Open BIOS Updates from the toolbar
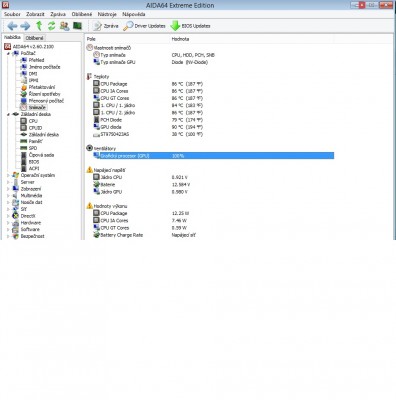Viewport: 396px width, 400px height. (190, 26)
